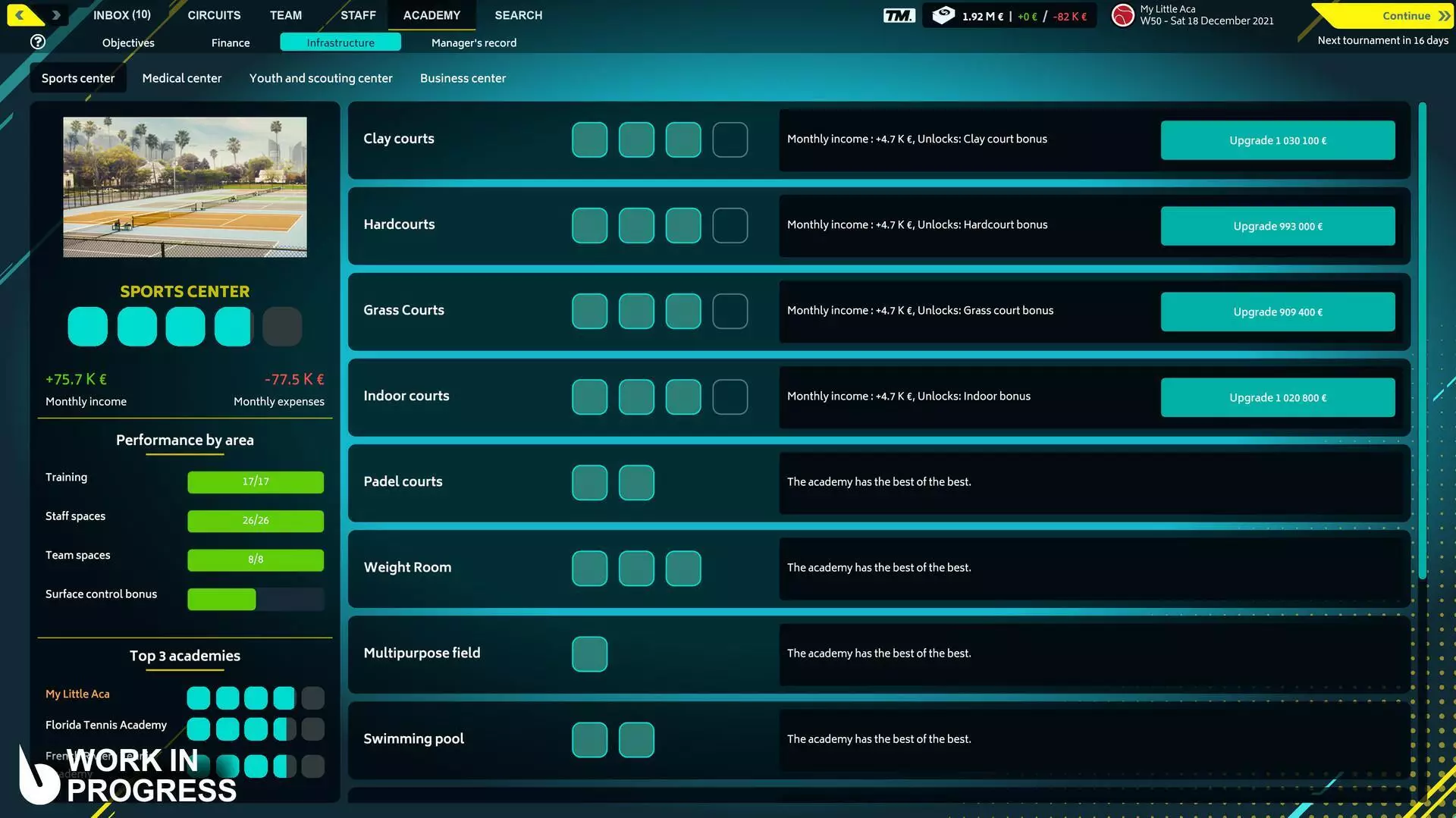Switch to the Finance tab

[230, 42]
